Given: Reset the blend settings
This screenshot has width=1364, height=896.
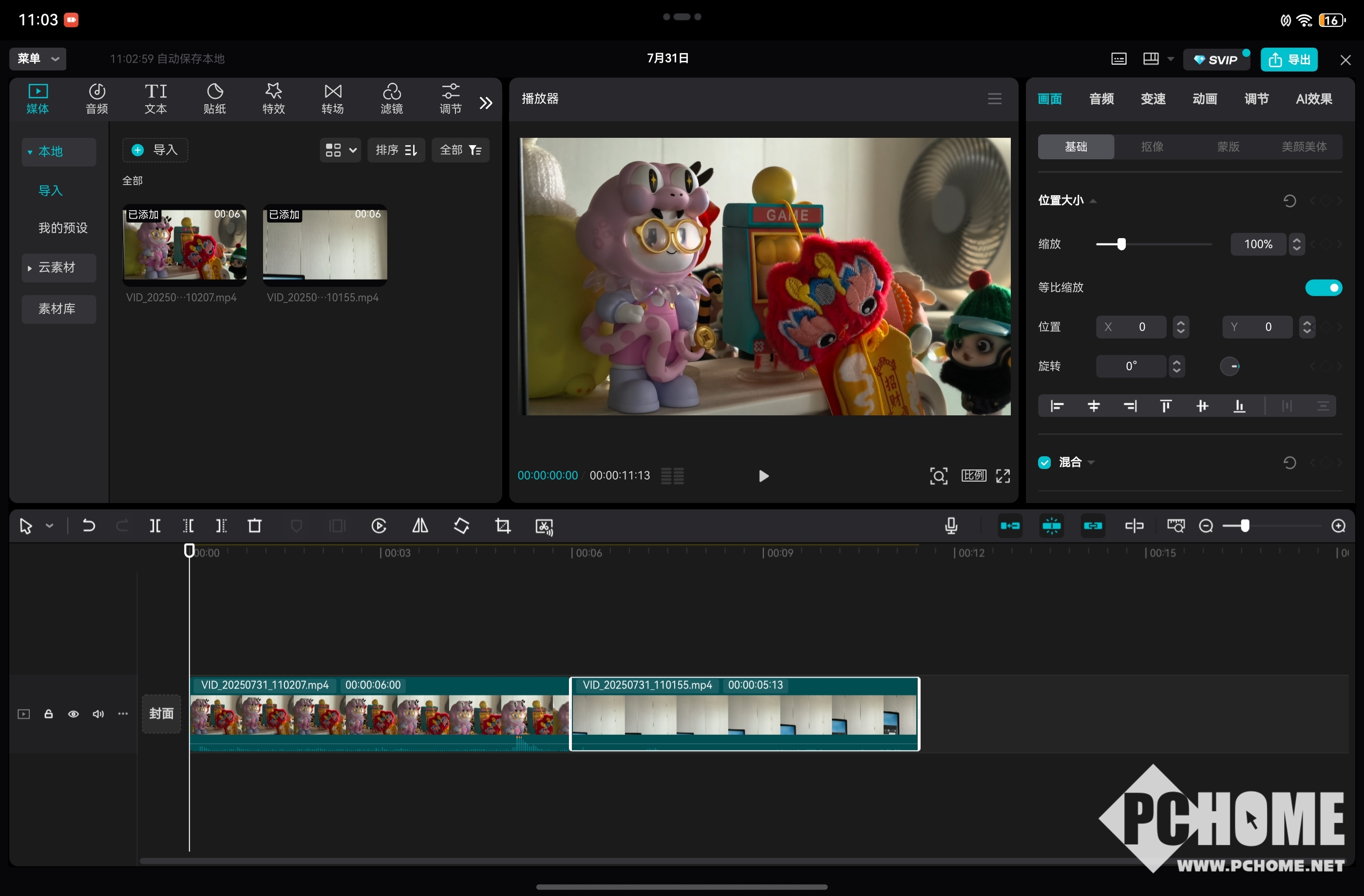Looking at the screenshot, I should [1289, 462].
